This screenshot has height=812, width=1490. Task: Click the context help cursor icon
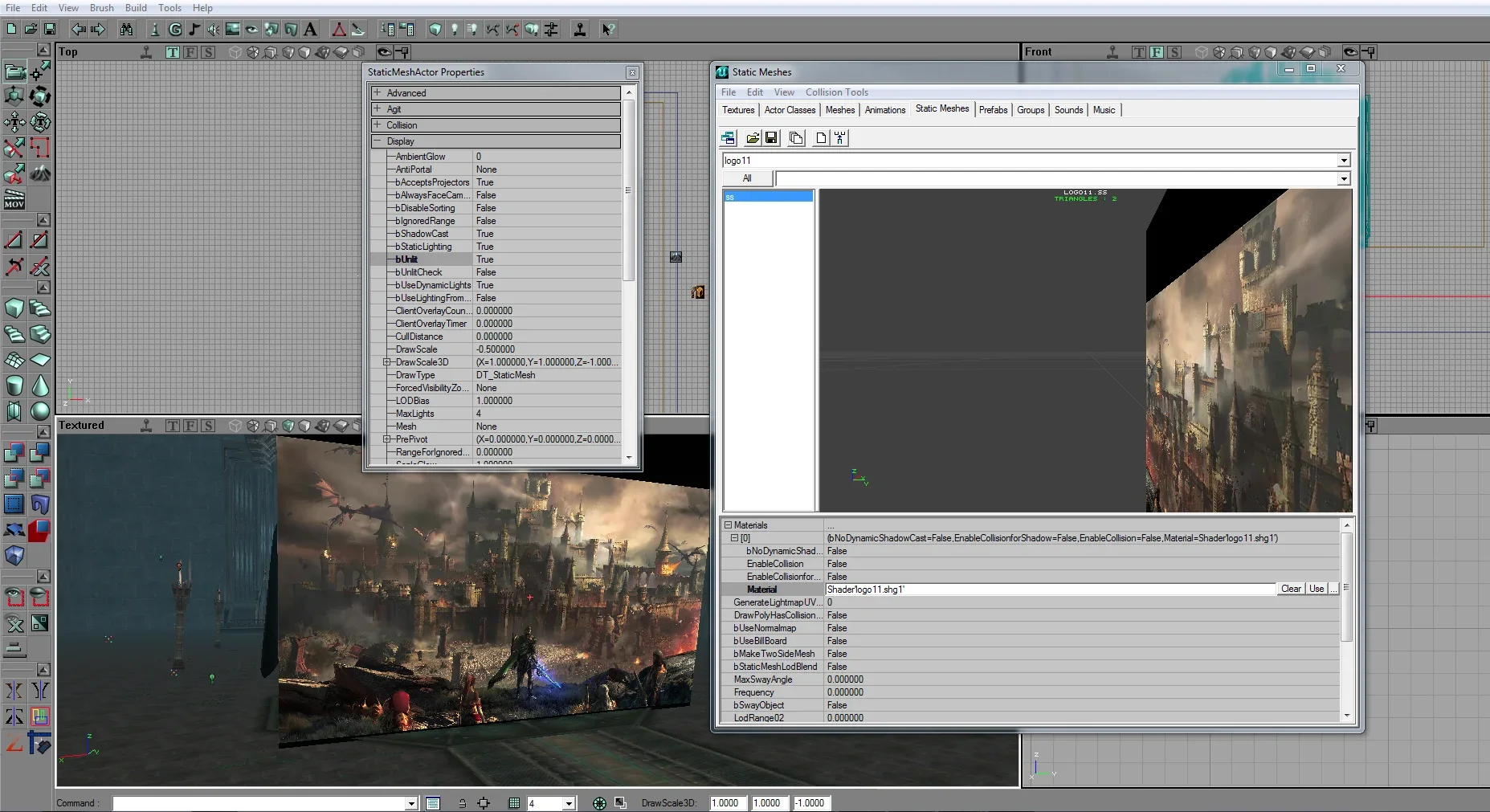[608, 30]
